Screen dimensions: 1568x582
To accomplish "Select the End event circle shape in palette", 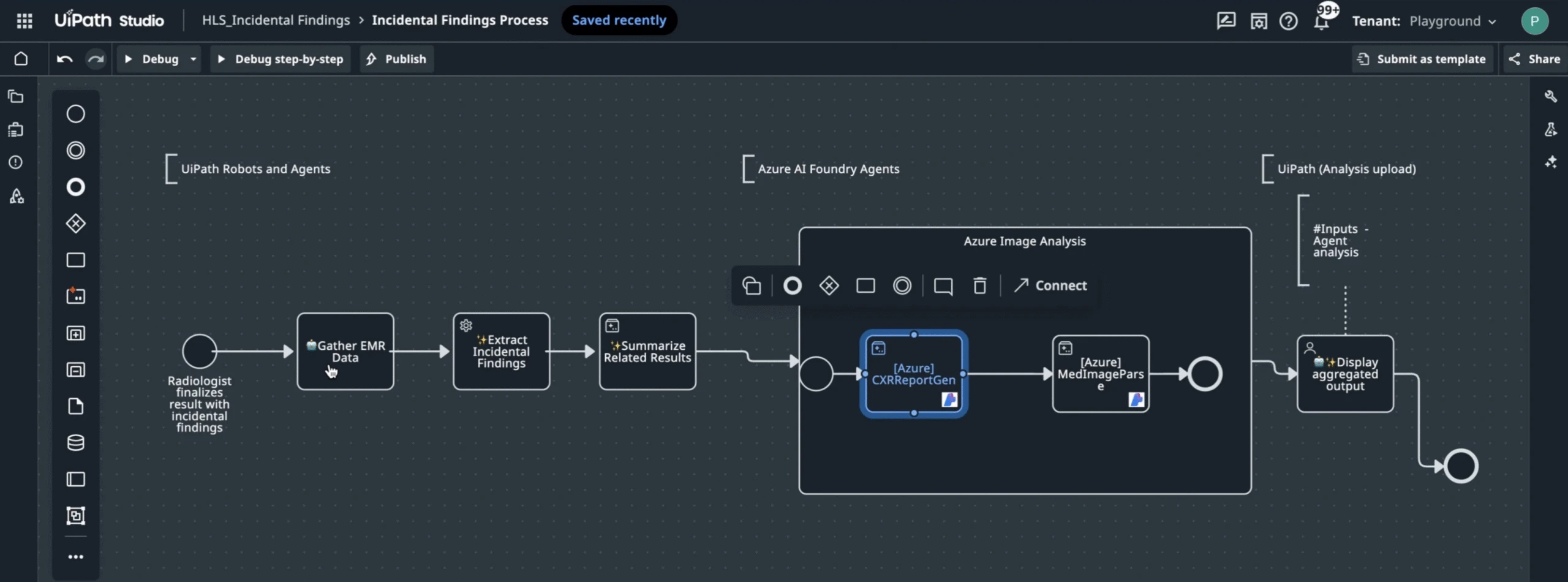I will click(75, 187).
